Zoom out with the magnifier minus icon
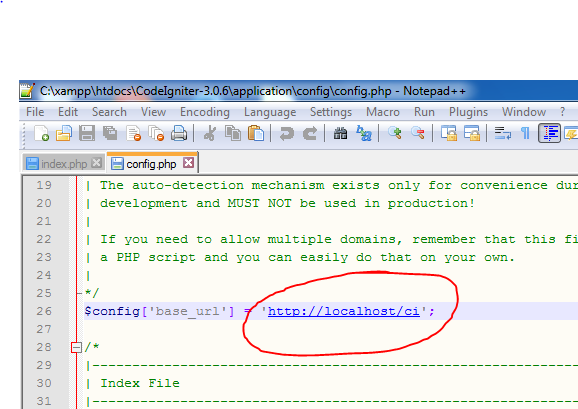The height and width of the screenshot is (409, 578). tap(418, 133)
